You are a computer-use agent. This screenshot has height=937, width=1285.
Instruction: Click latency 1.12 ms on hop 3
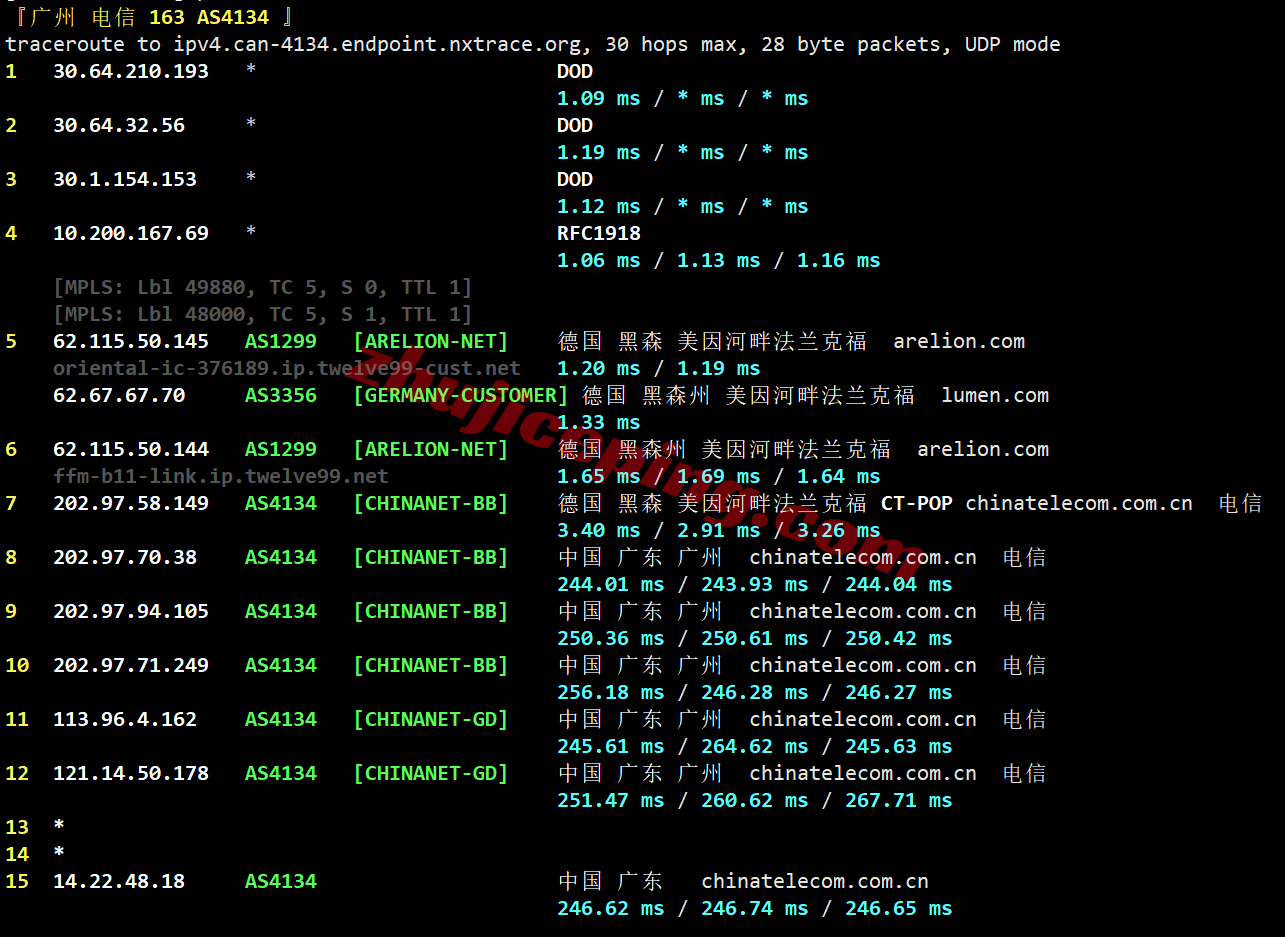tap(599, 206)
